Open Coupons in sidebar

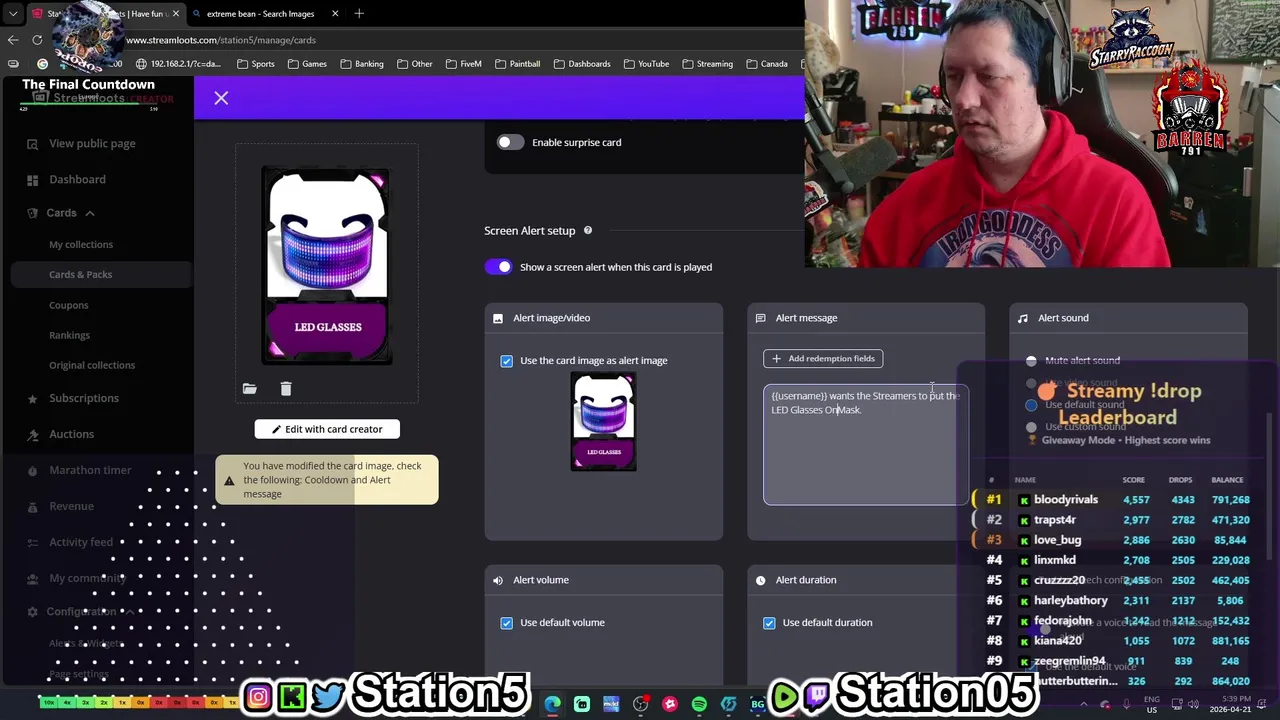[x=69, y=306]
